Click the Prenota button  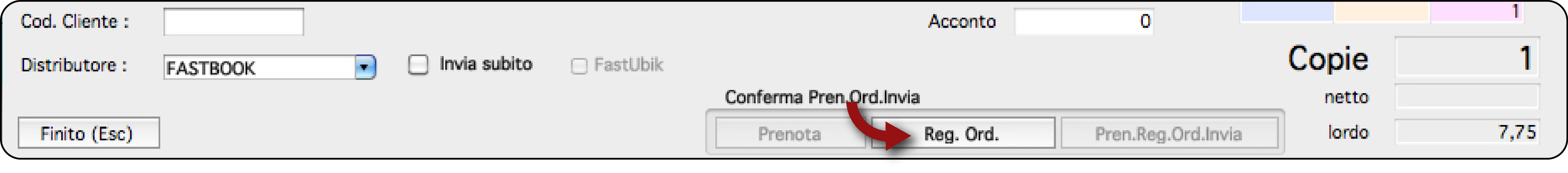pos(789,133)
